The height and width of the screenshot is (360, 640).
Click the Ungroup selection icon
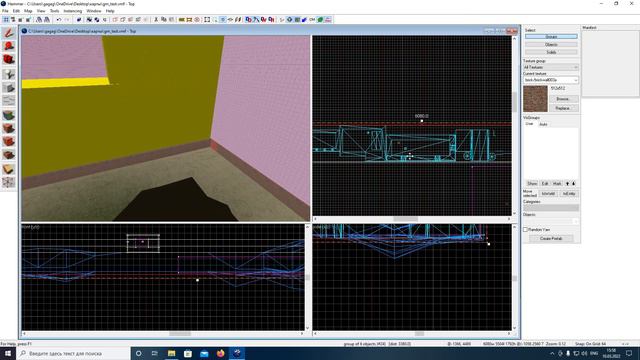tap(97, 20)
